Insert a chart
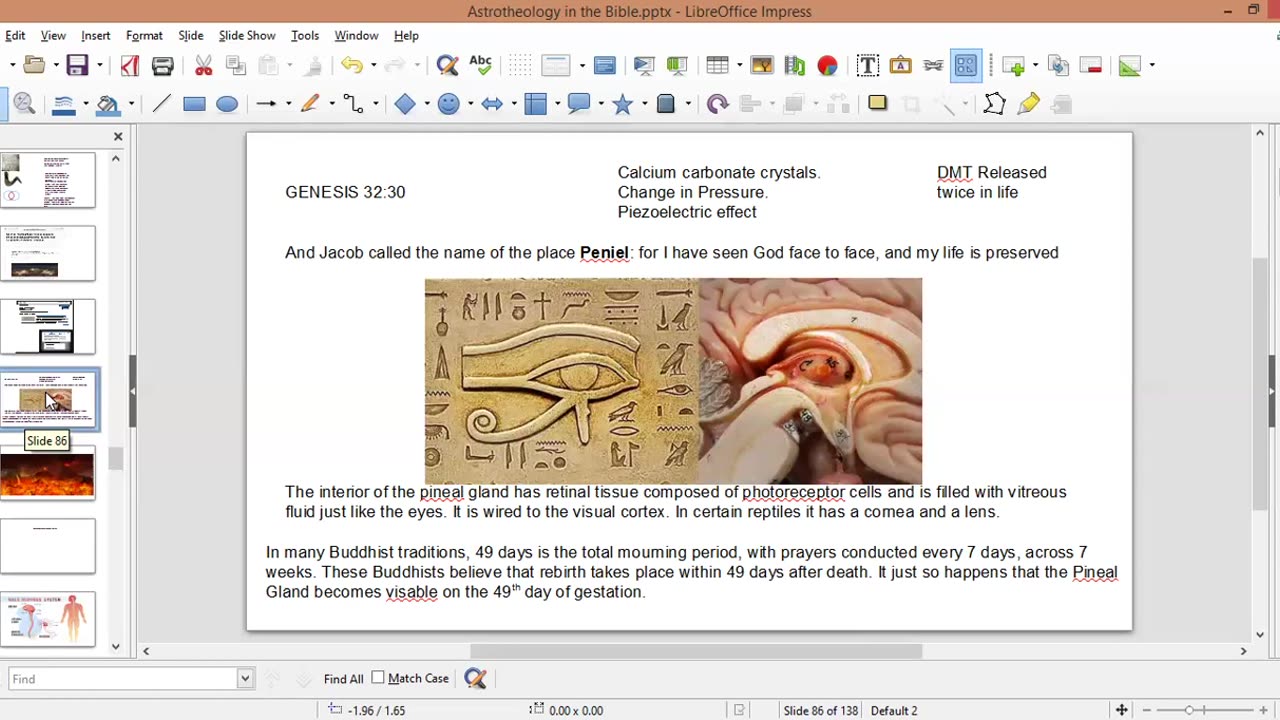This screenshot has height=720, width=1280. click(827, 66)
